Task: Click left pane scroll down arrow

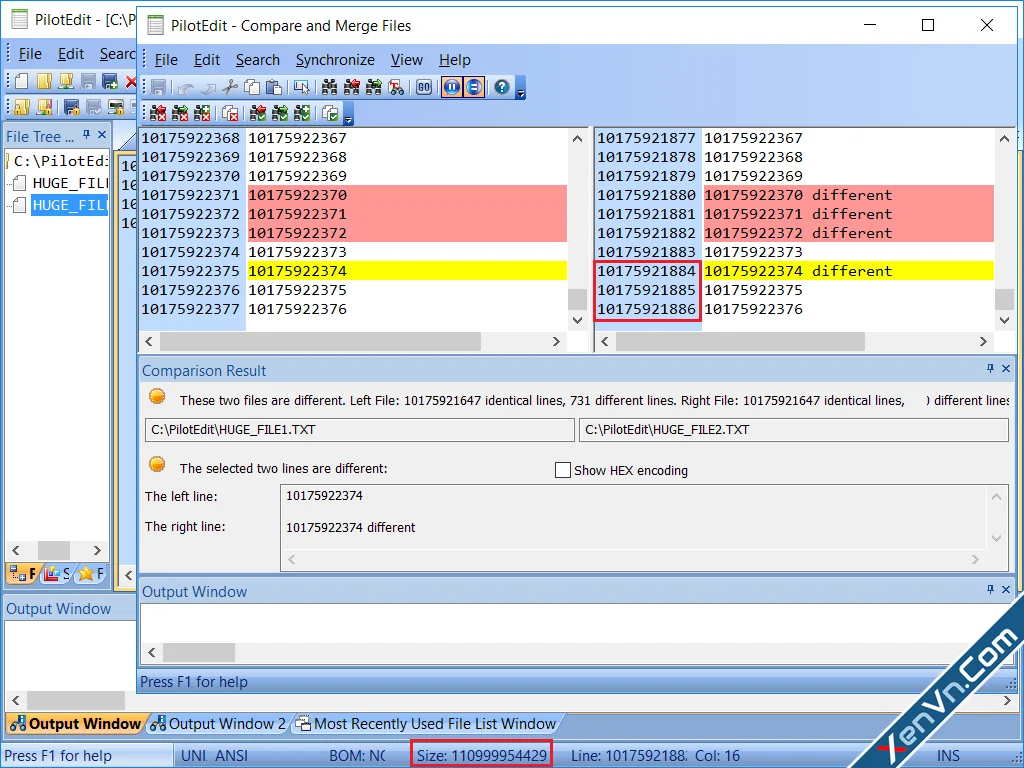Action: pyautogui.click(x=577, y=319)
